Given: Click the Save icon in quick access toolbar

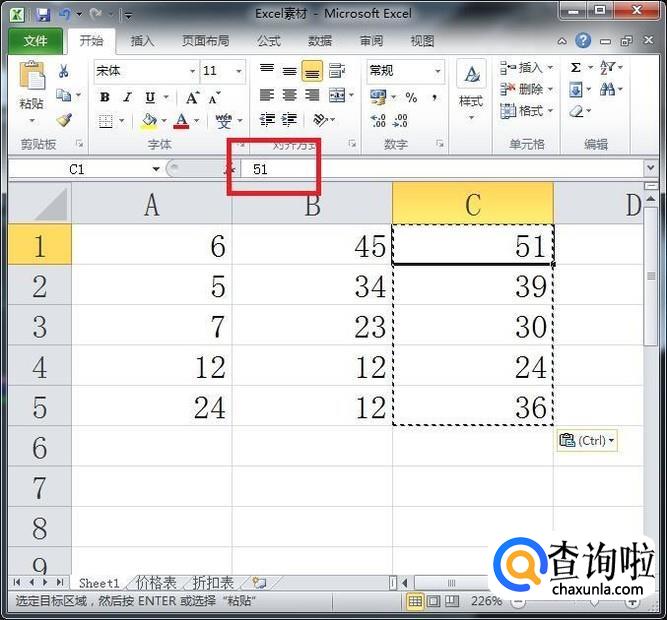Looking at the screenshot, I should coord(43,14).
